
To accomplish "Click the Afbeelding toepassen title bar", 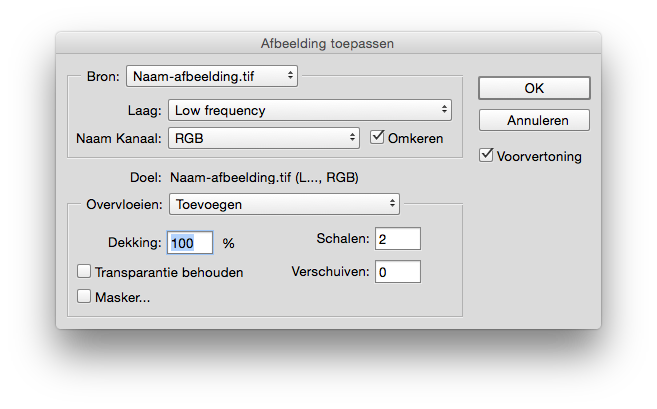I will coord(328,43).
